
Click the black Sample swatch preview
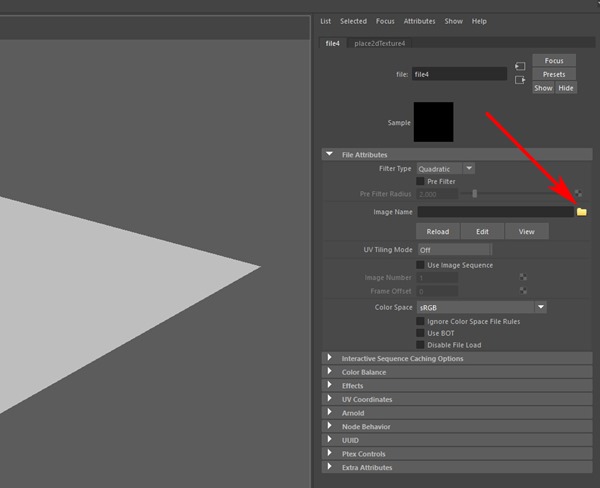(434, 122)
